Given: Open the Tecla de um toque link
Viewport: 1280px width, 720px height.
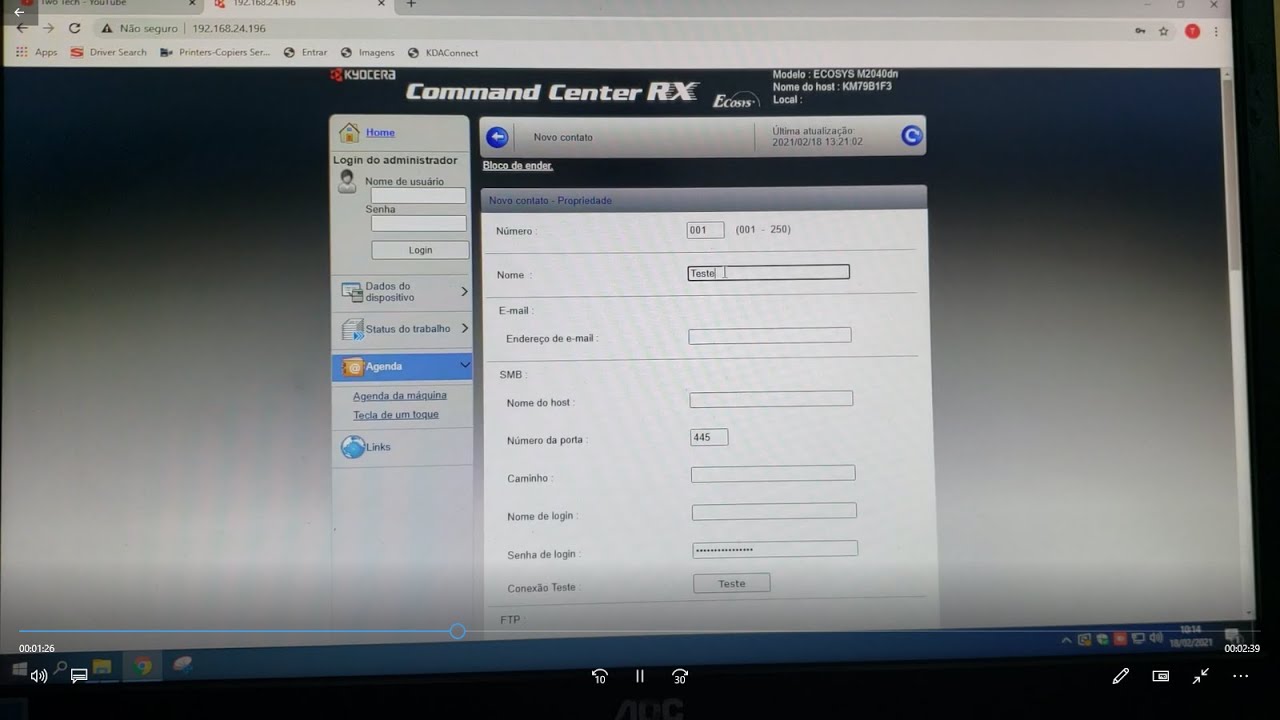Looking at the screenshot, I should click(x=396, y=415).
